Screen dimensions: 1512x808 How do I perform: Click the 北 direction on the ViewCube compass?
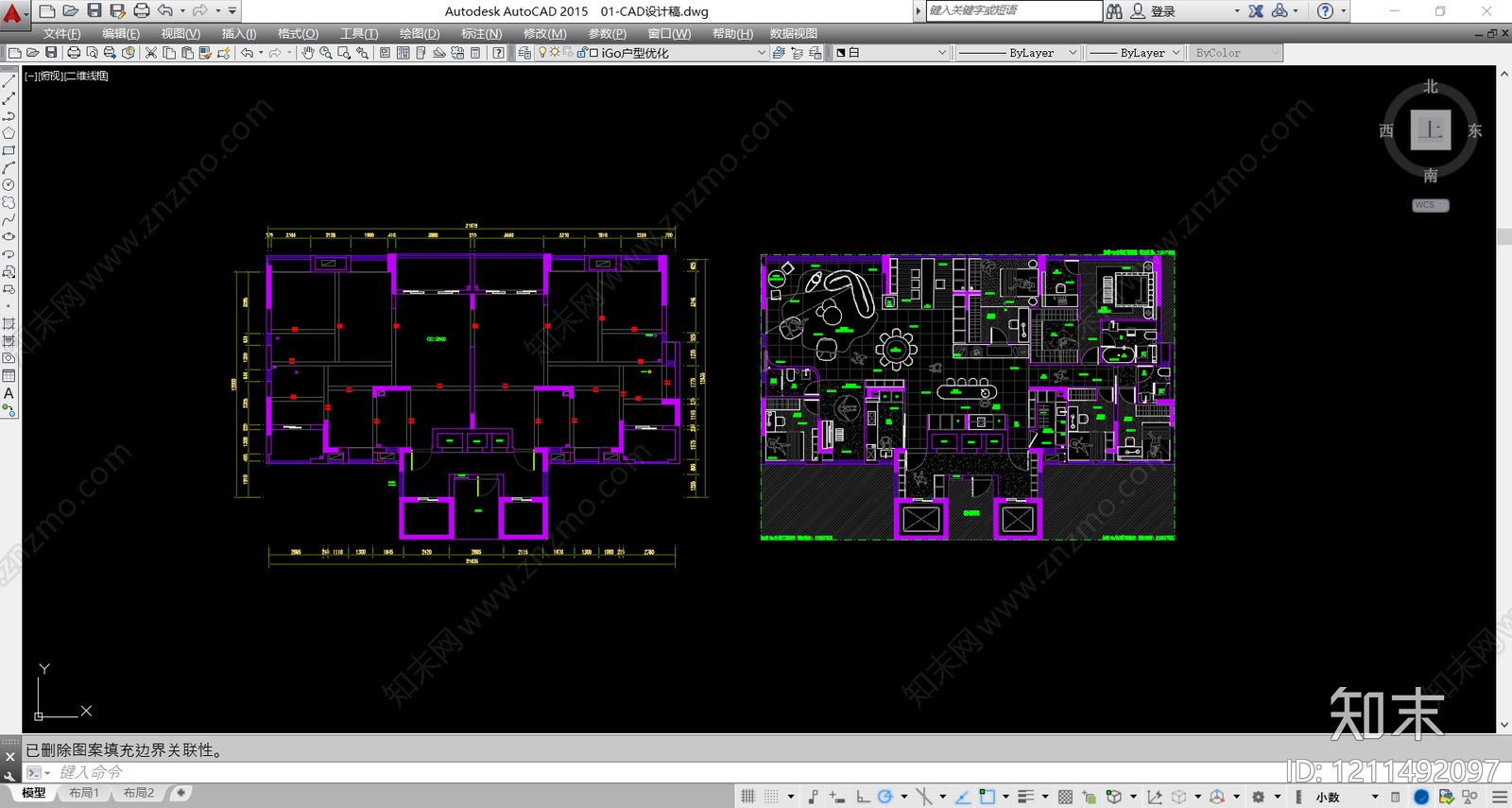point(1431,87)
